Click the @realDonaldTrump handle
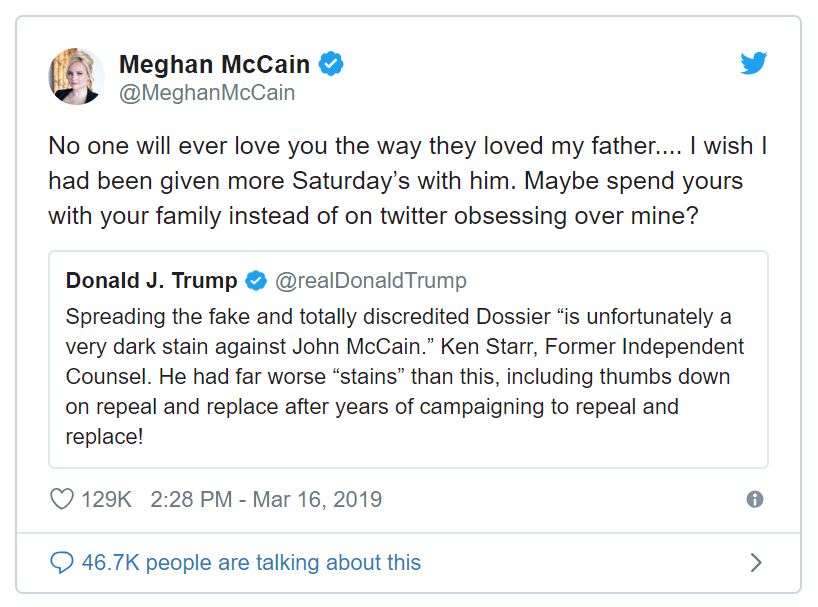Screen dimensions: 818x607 pos(370,281)
